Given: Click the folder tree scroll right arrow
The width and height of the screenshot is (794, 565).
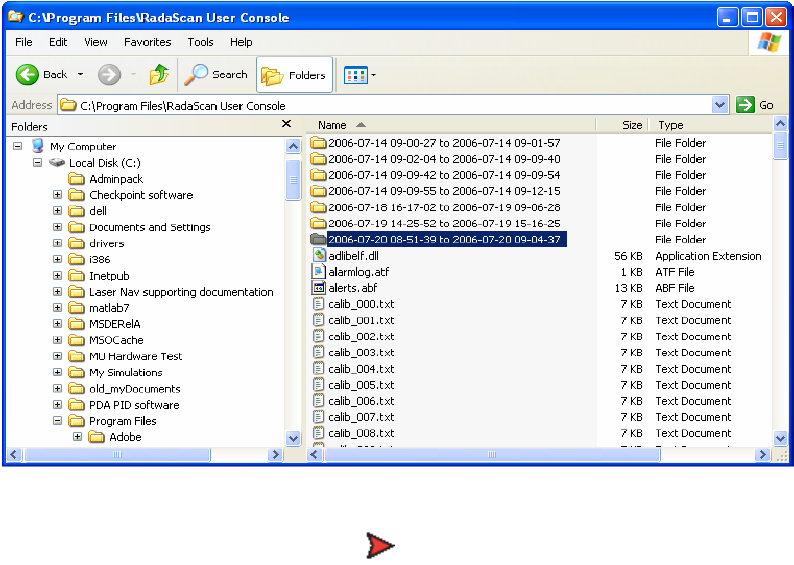Looking at the screenshot, I should pyautogui.click(x=275, y=455).
